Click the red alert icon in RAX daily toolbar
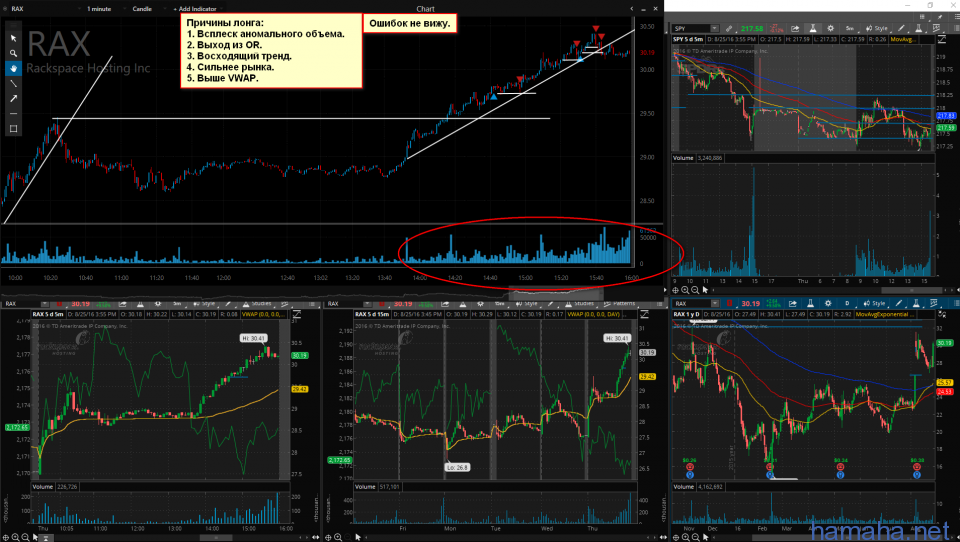This screenshot has height=542, width=960. [729, 304]
